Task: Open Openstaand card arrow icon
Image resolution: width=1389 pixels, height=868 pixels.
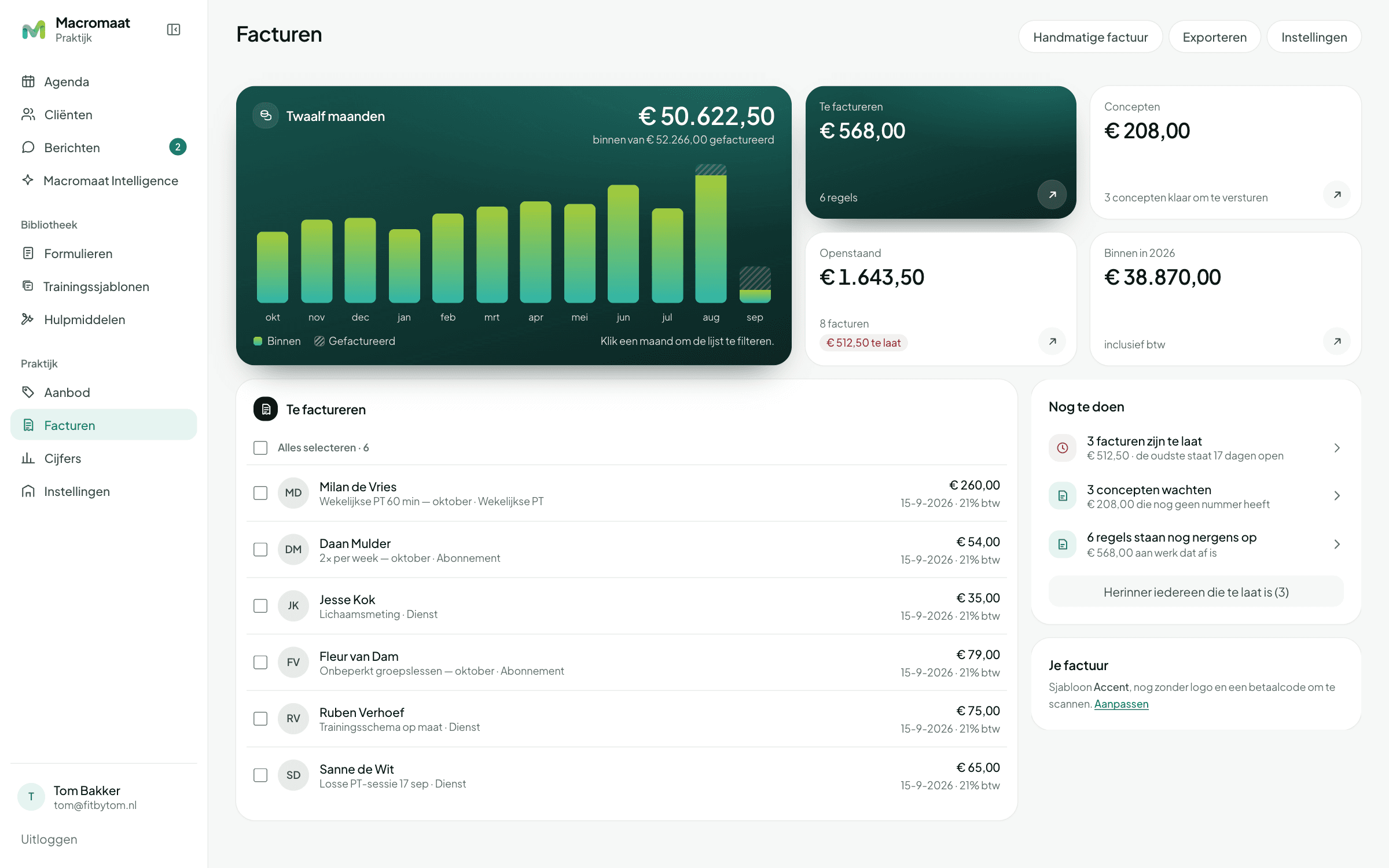Action: tap(1052, 341)
